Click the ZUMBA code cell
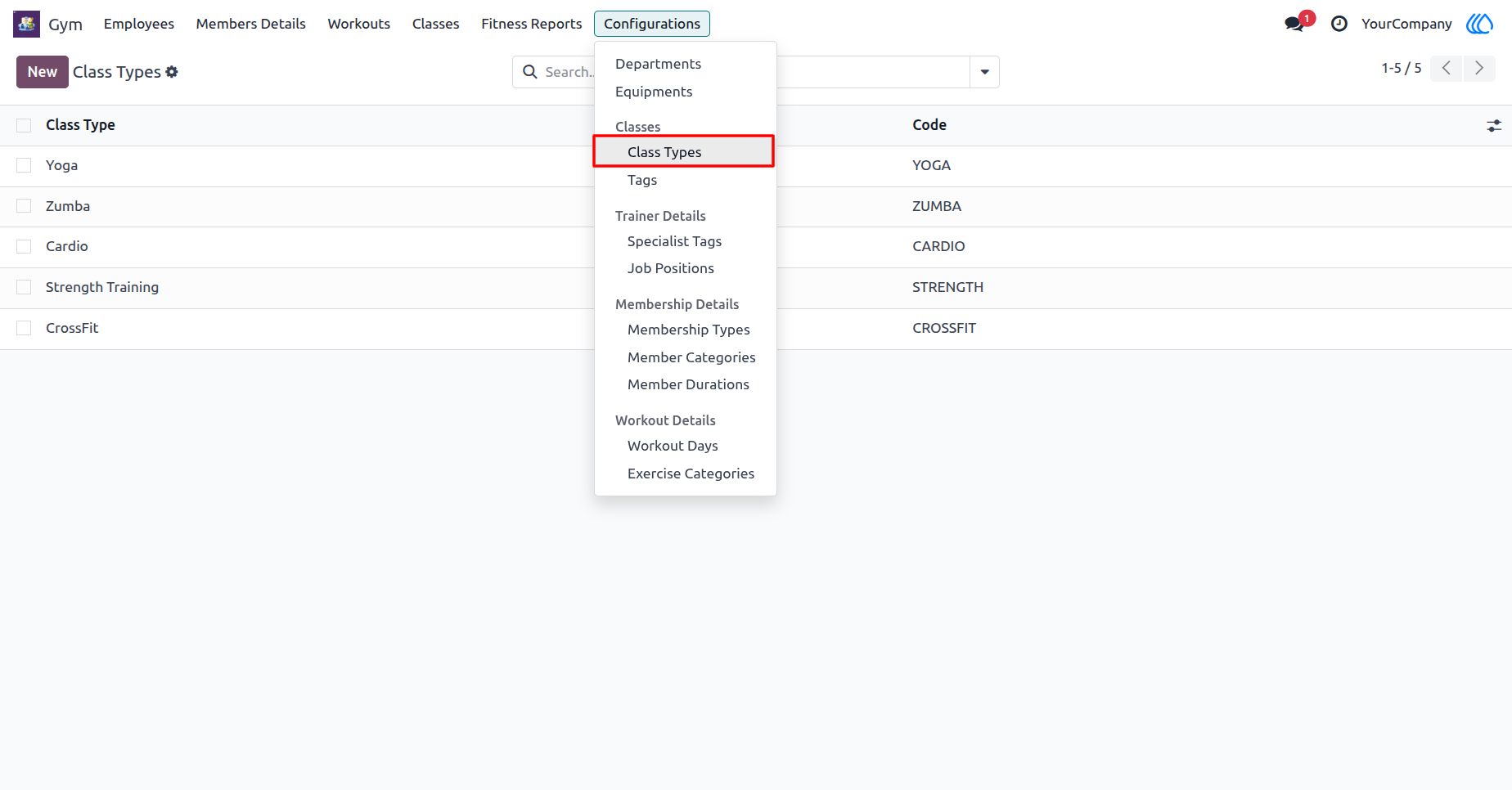This screenshot has width=1512, height=790. (x=937, y=206)
